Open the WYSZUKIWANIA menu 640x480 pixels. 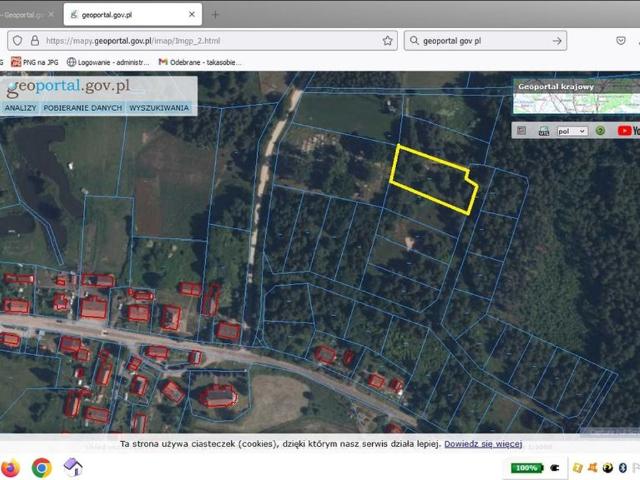point(158,107)
